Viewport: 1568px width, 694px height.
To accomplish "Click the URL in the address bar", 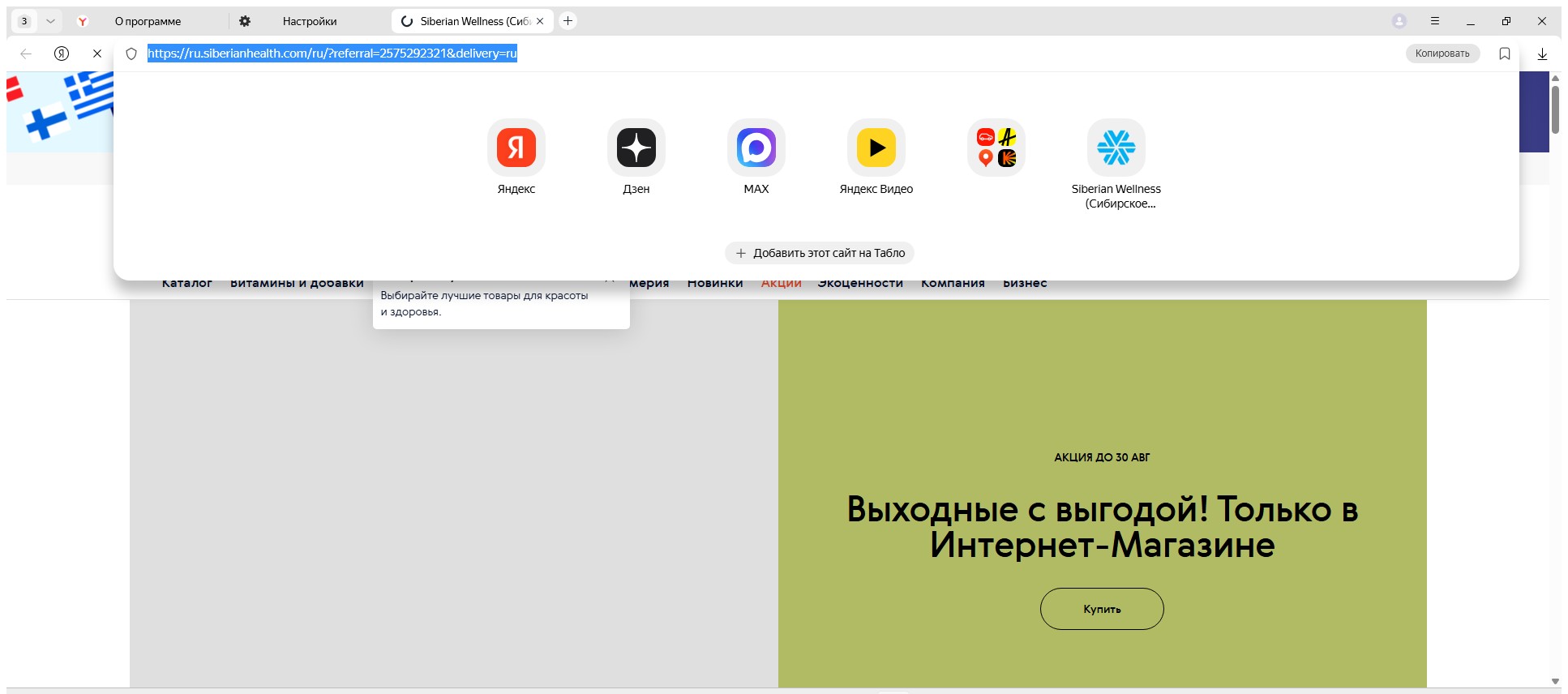I will click(332, 54).
